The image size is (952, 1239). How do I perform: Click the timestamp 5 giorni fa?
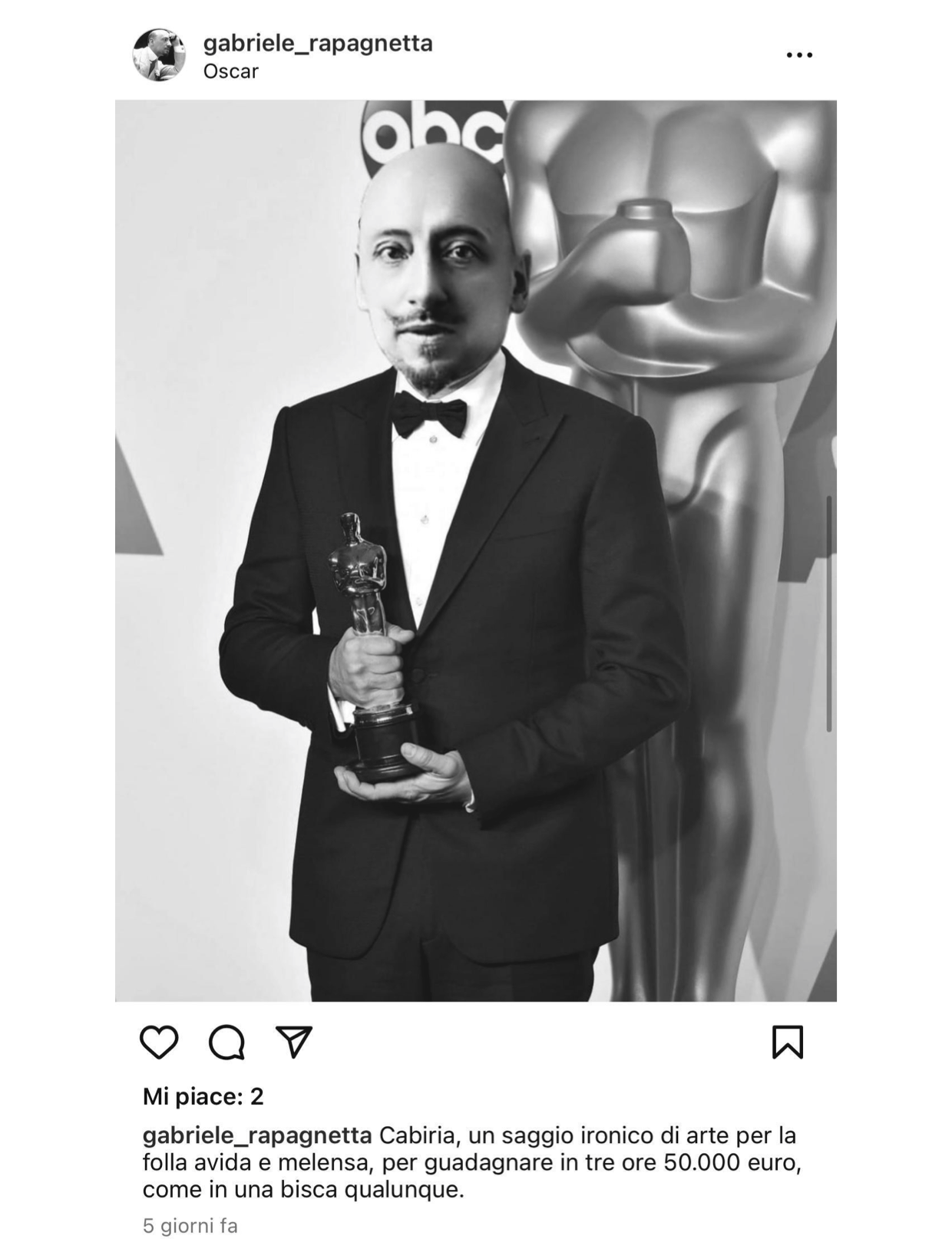190,1225
